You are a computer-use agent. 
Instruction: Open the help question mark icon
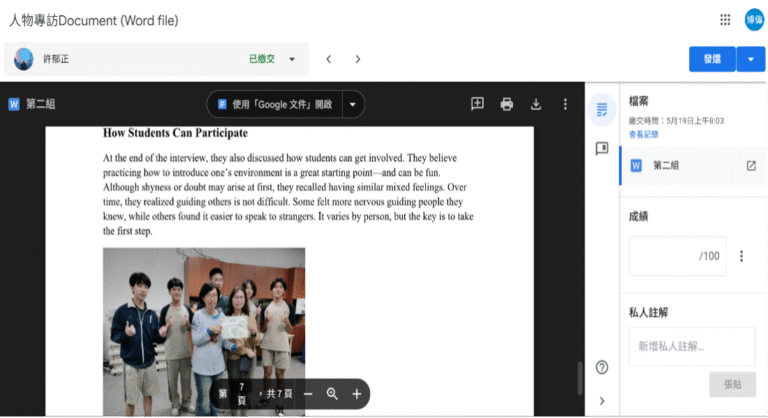coord(602,367)
